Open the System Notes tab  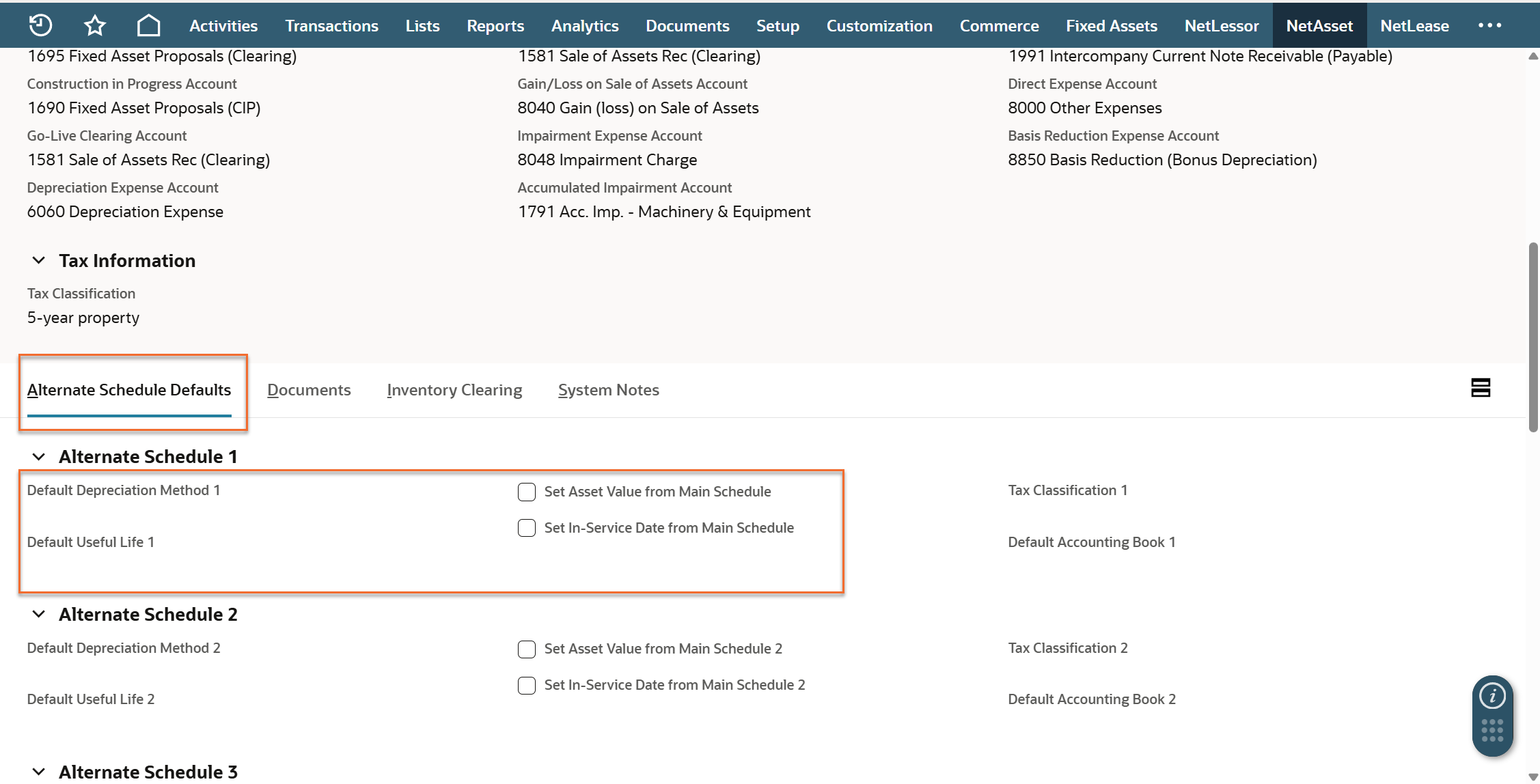[608, 390]
